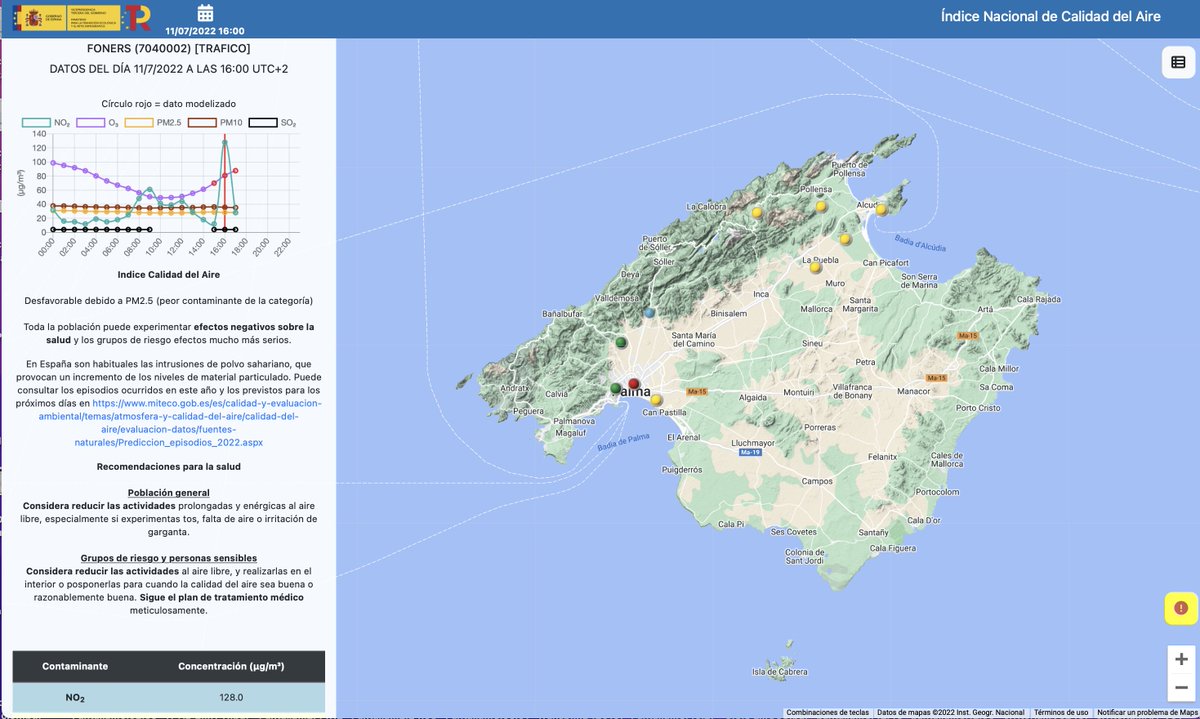Viewport: 1200px width, 719px height.
Task: Click the Contaminante table header
Action: pos(75,665)
